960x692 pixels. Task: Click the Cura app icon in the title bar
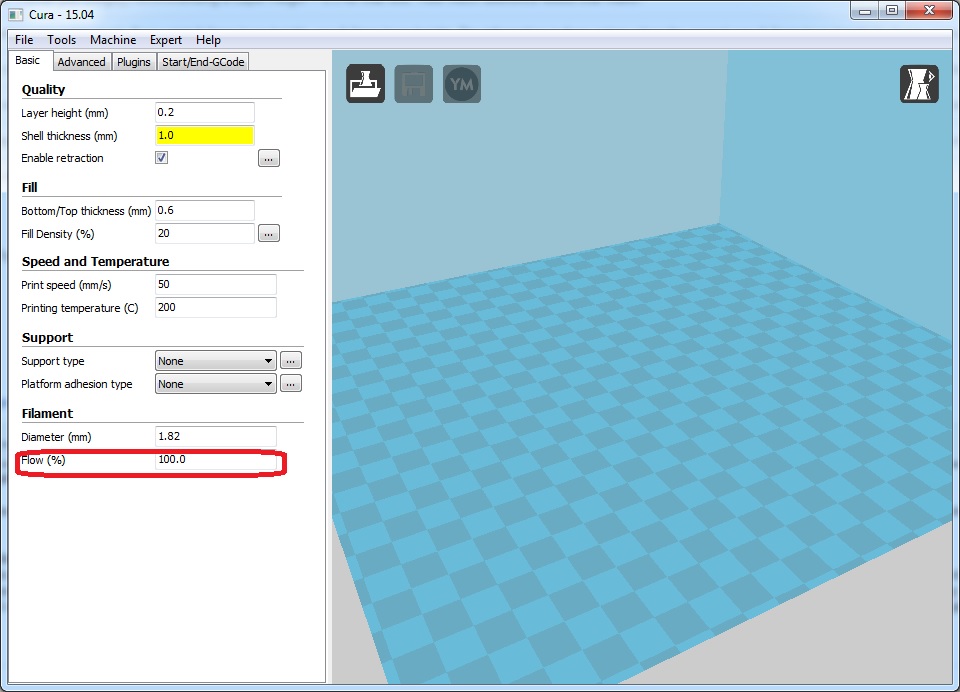[16, 14]
